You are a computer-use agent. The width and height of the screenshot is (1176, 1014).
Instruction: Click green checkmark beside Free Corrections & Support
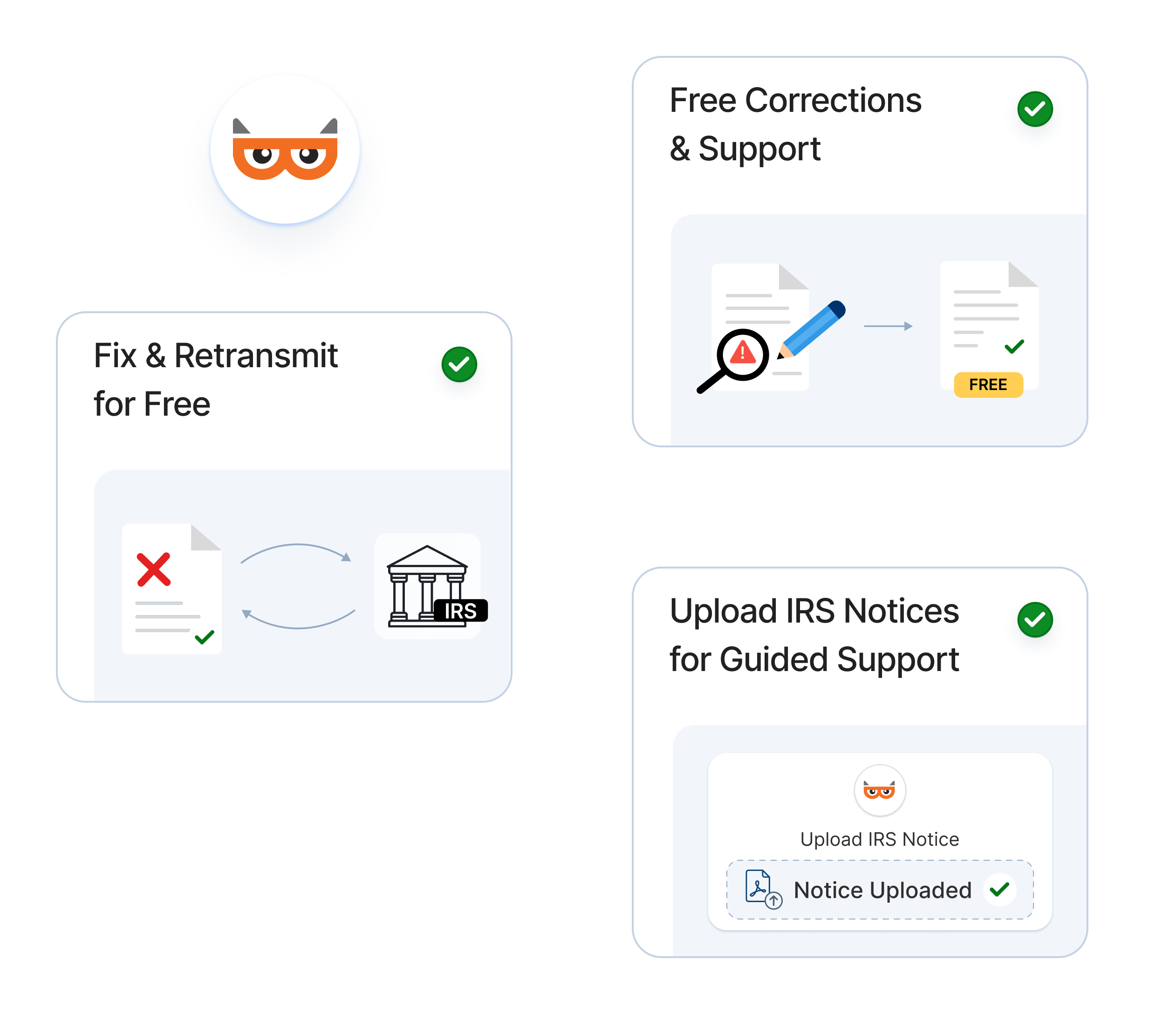[x=1035, y=109]
